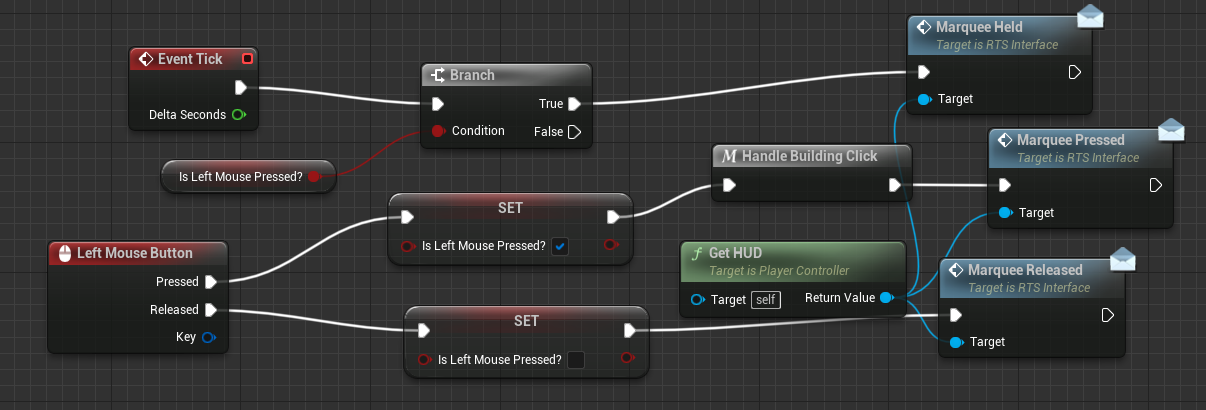Click the blue Return Value pin on Get HUD
The height and width of the screenshot is (410, 1206).
[x=885, y=298]
